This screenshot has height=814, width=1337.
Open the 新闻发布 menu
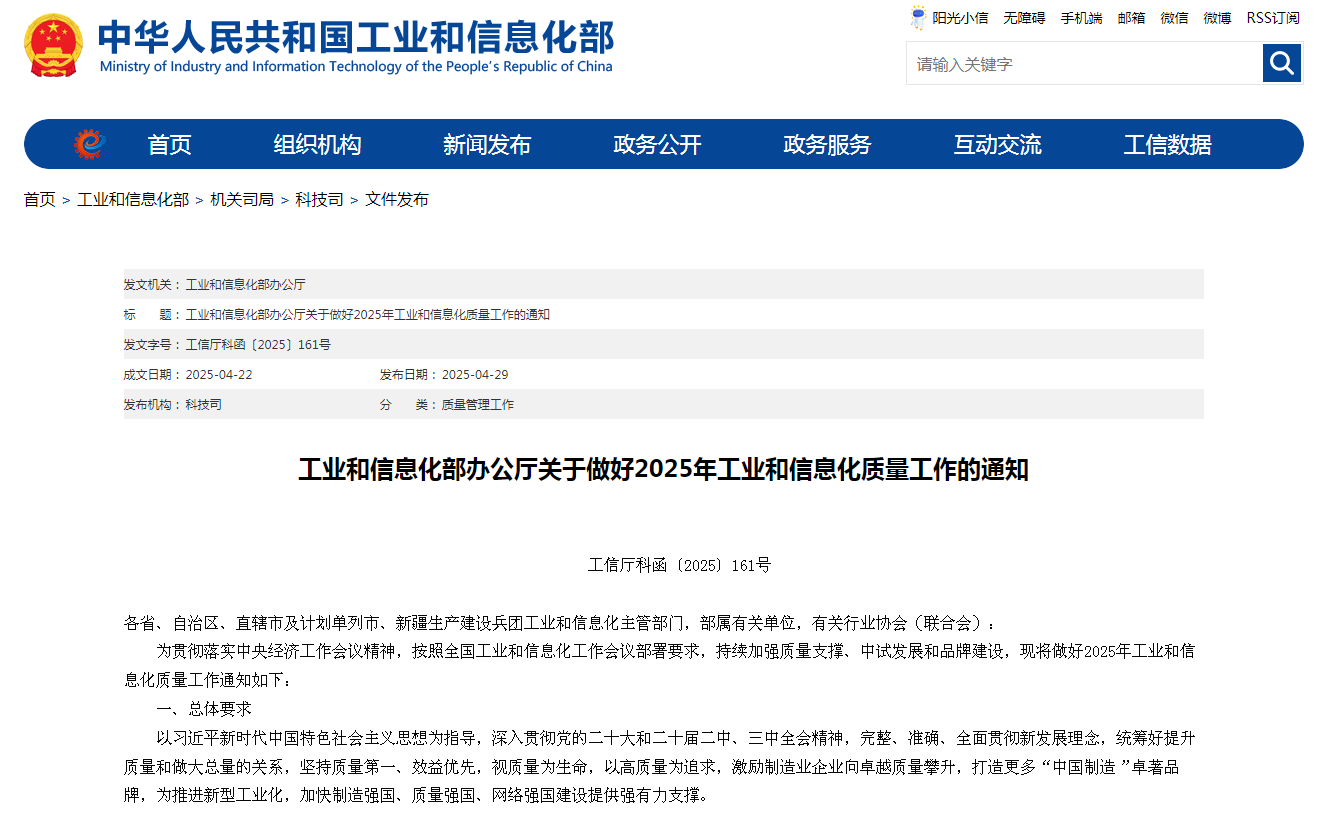pos(487,144)
